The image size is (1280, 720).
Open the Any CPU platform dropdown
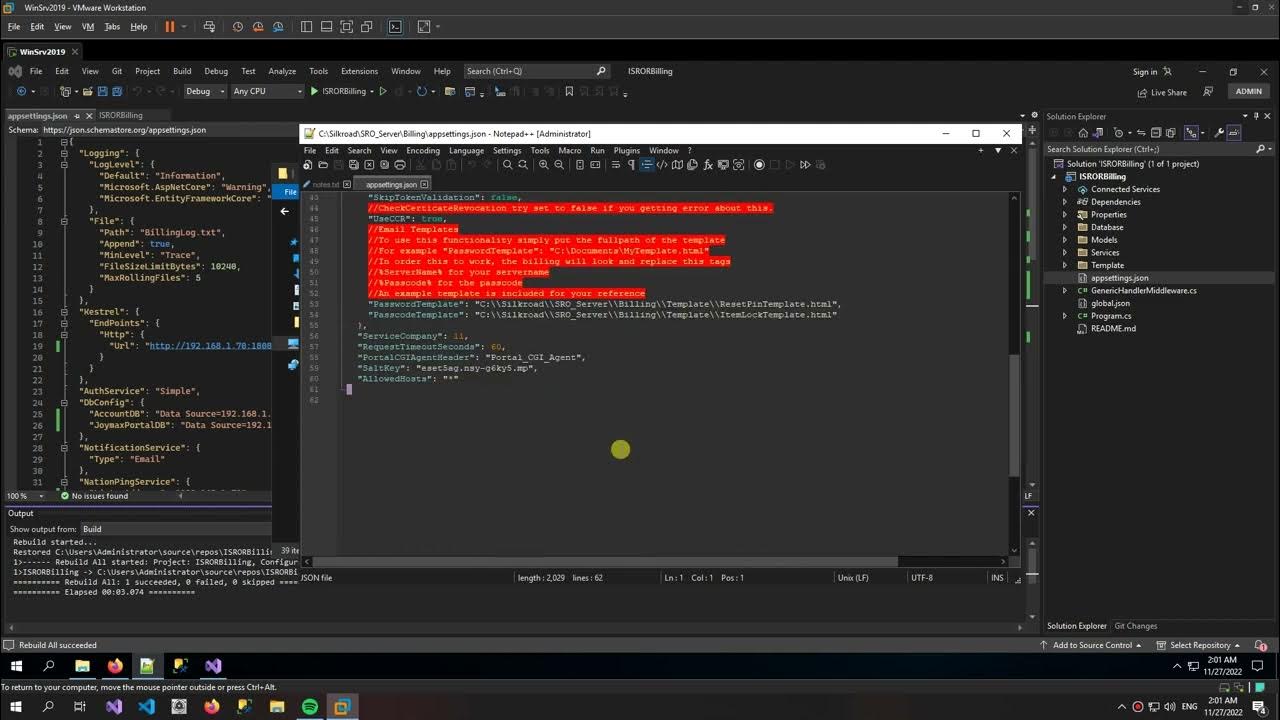[x=268, y=91]
